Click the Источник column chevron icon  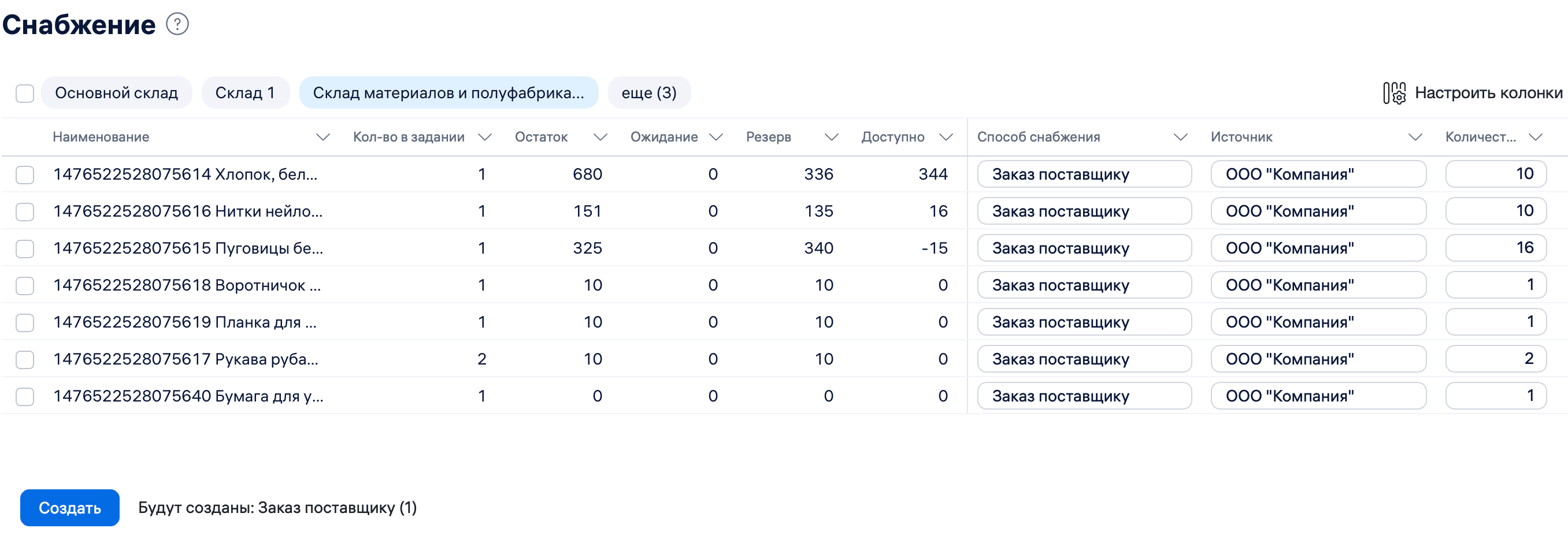pyautogui.click(x=1415, y=137)
